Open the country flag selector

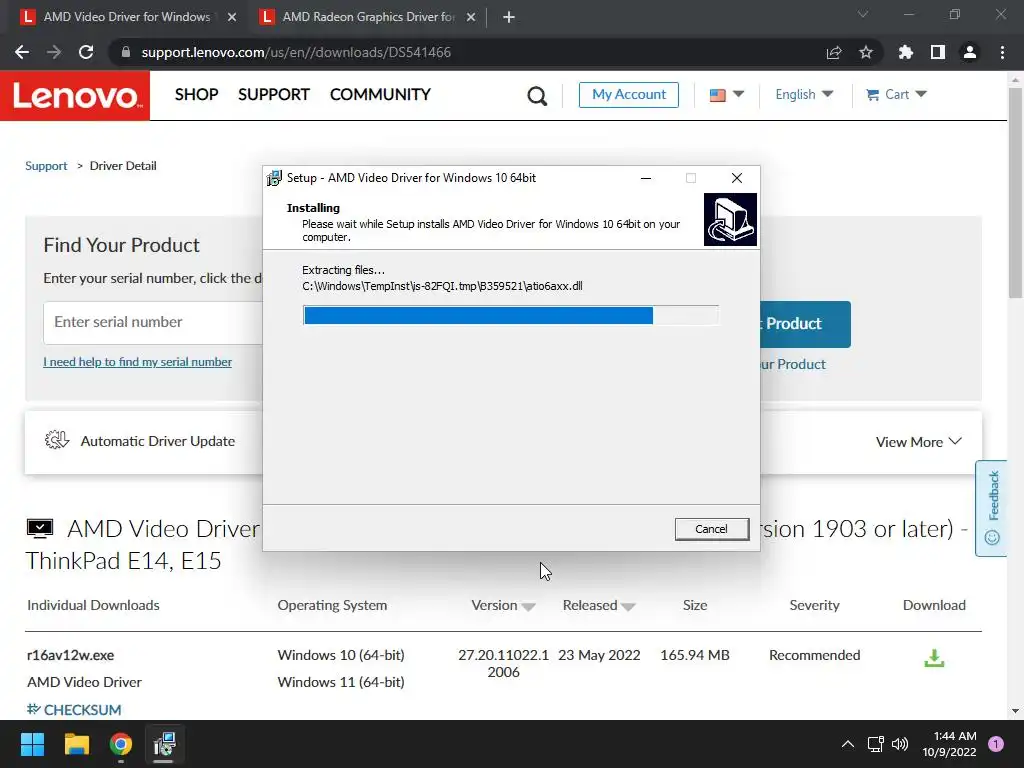727,95
